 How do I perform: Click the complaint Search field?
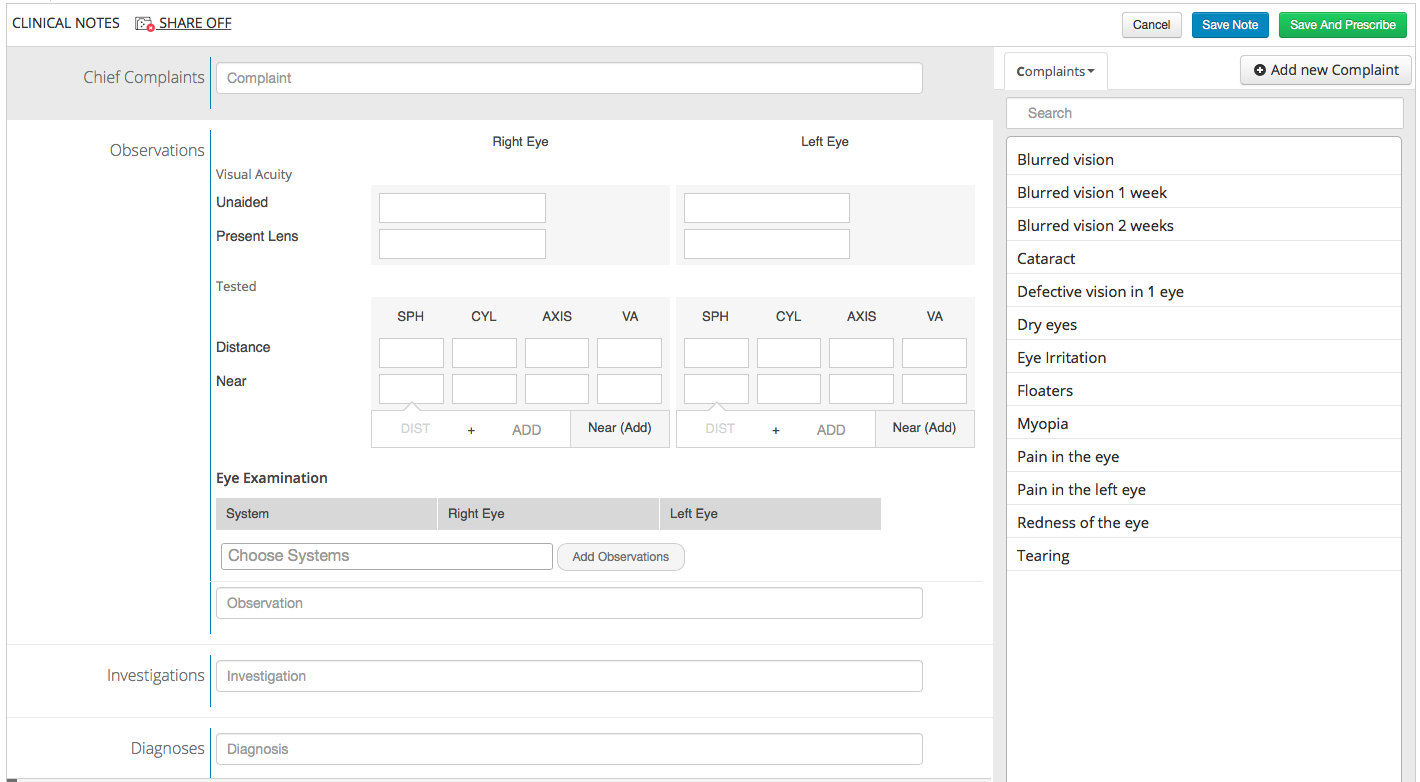click(1204, 112)
